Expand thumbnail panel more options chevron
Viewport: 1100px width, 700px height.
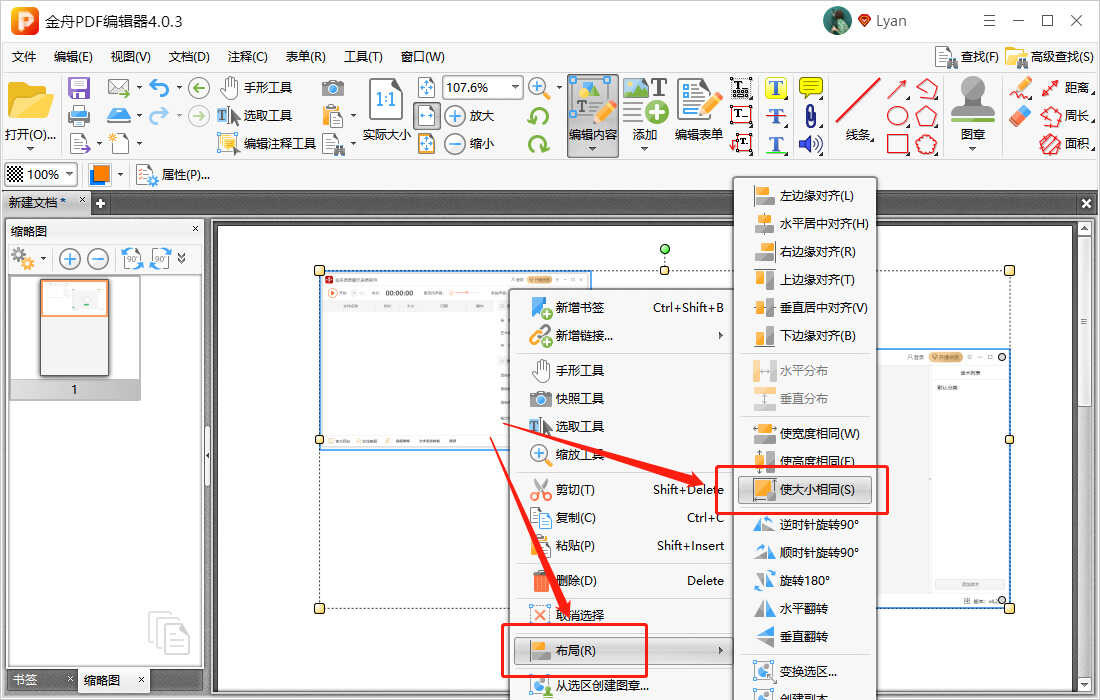pos(182,259)
